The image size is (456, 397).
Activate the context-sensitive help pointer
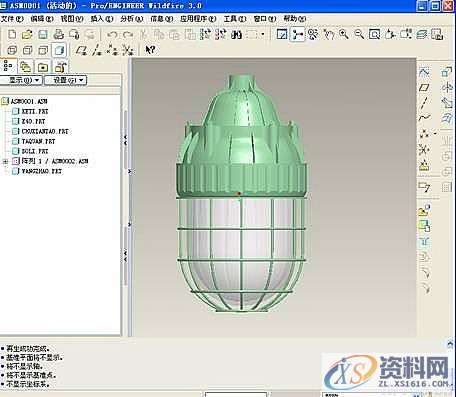(150, 50)
